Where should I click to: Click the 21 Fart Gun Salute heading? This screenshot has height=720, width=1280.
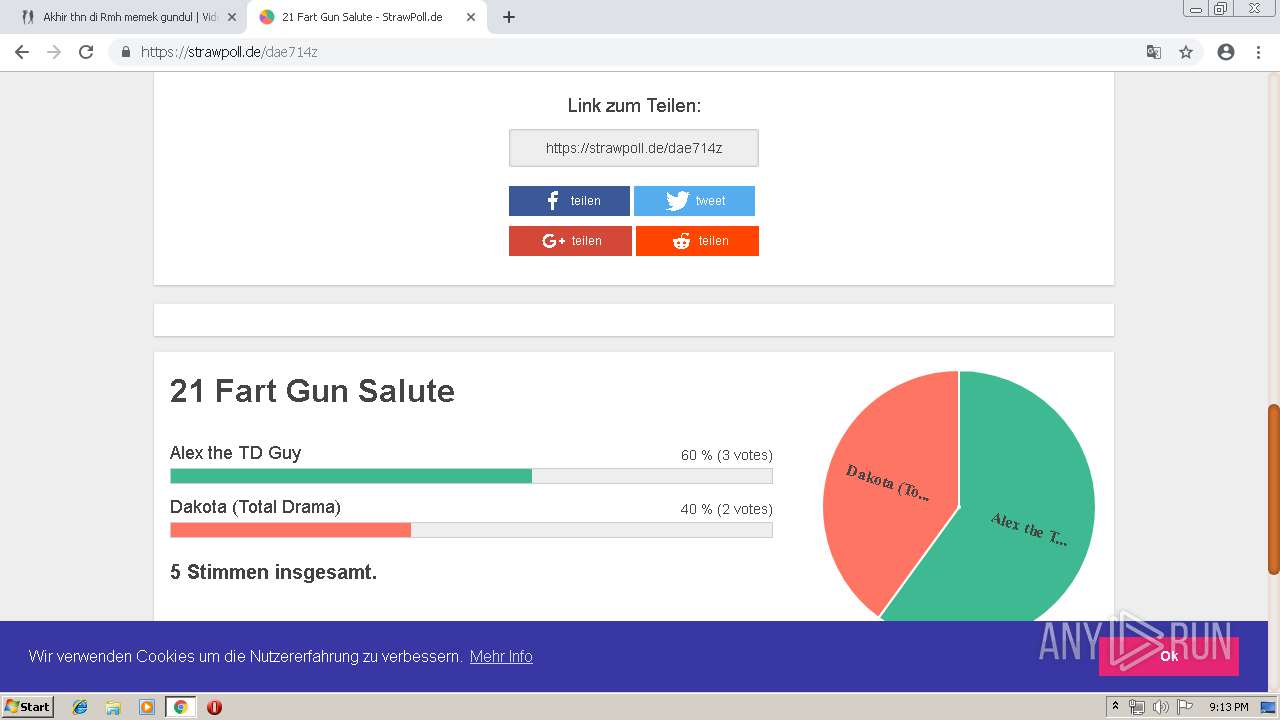(x=312, y=391)
